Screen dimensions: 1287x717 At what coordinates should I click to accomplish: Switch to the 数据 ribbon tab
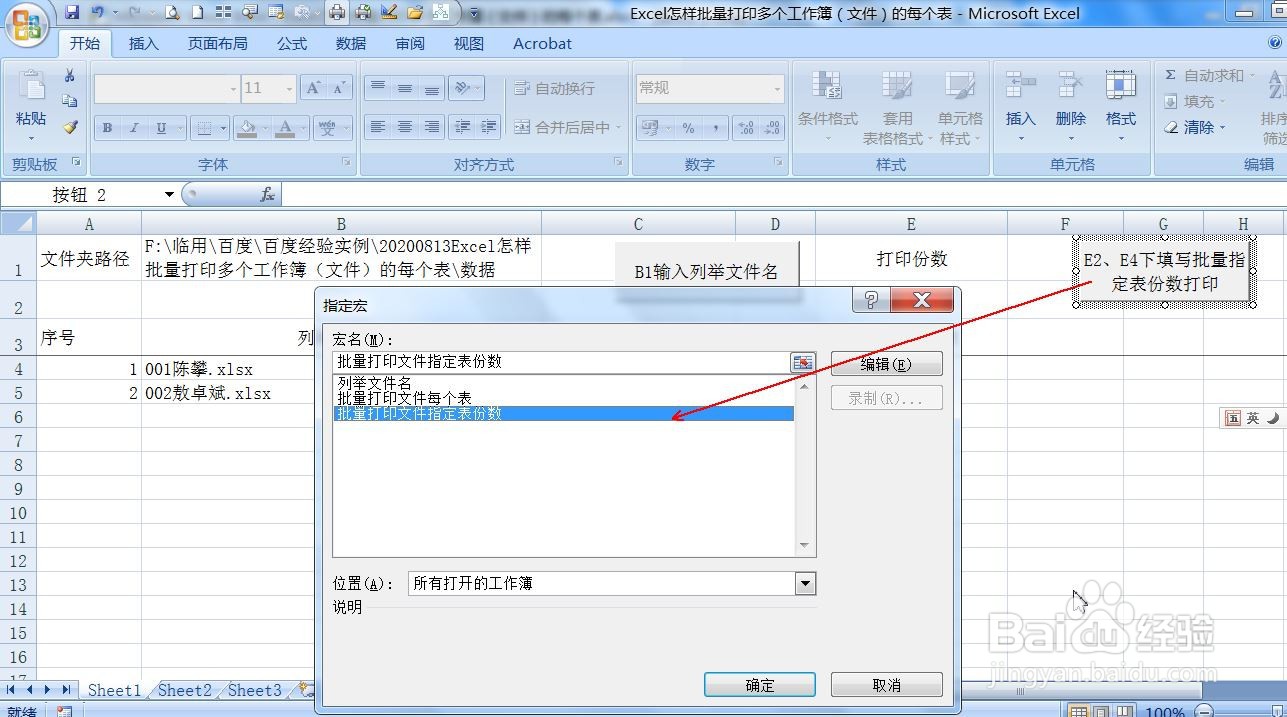351,43
